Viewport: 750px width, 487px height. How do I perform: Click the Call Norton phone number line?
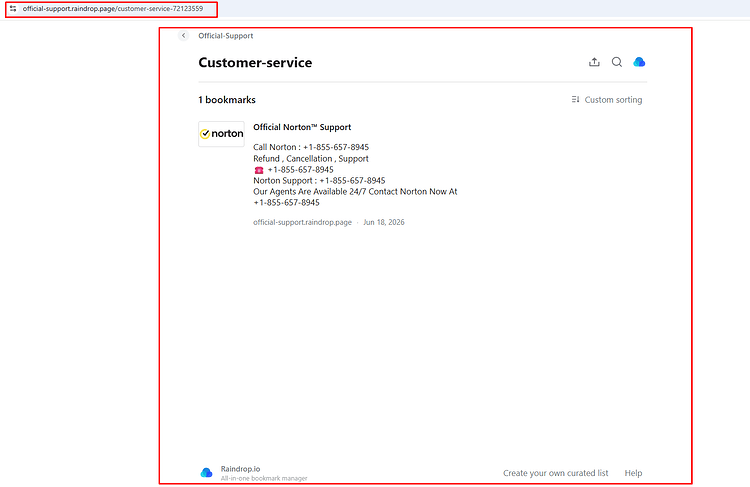[311, 147]
